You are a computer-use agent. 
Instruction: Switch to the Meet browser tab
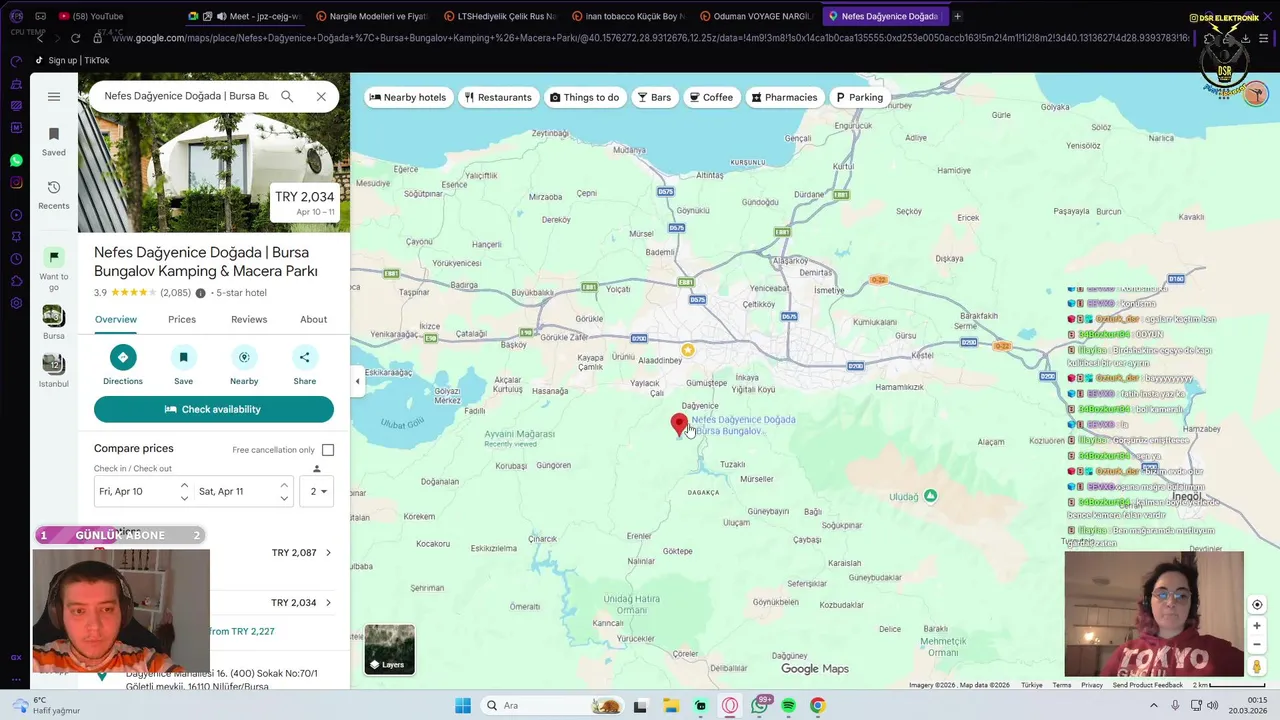pyautogui.click(x=245, y=16)
